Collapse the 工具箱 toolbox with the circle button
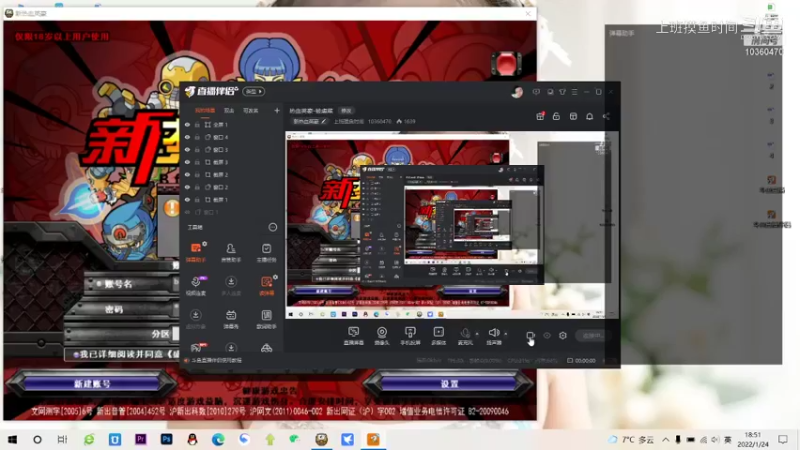This screenshot has height=450, width=800. [272, 227]
